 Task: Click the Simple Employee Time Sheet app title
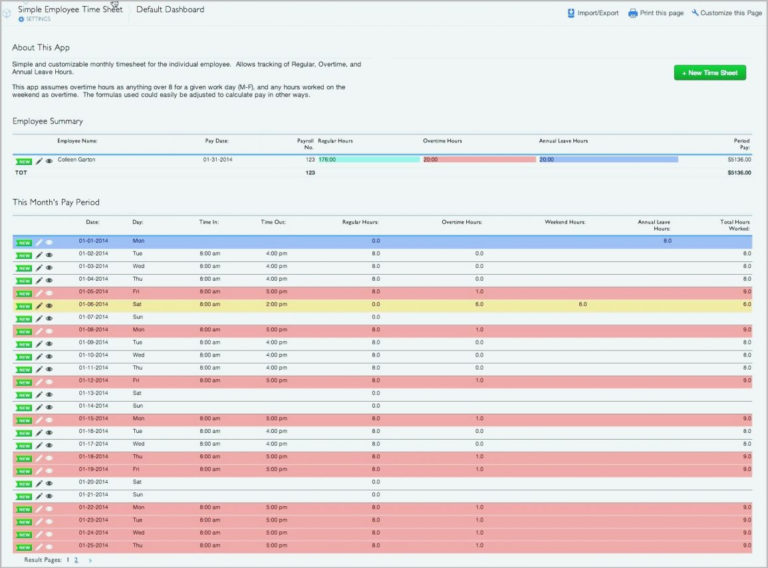pyautogui.click(x=70, y=9)
